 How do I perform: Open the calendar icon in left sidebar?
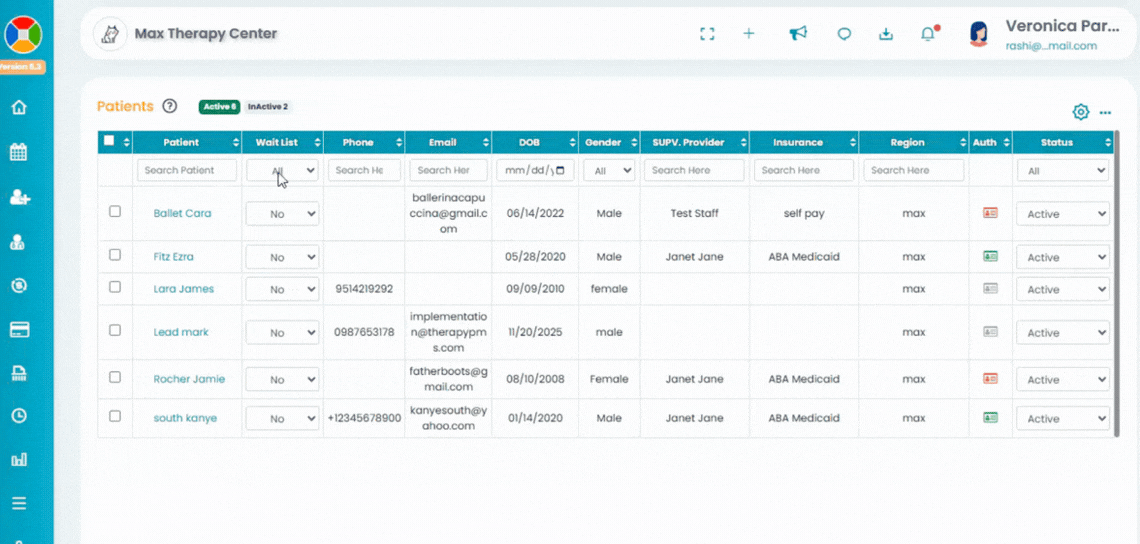click(18, 153)
